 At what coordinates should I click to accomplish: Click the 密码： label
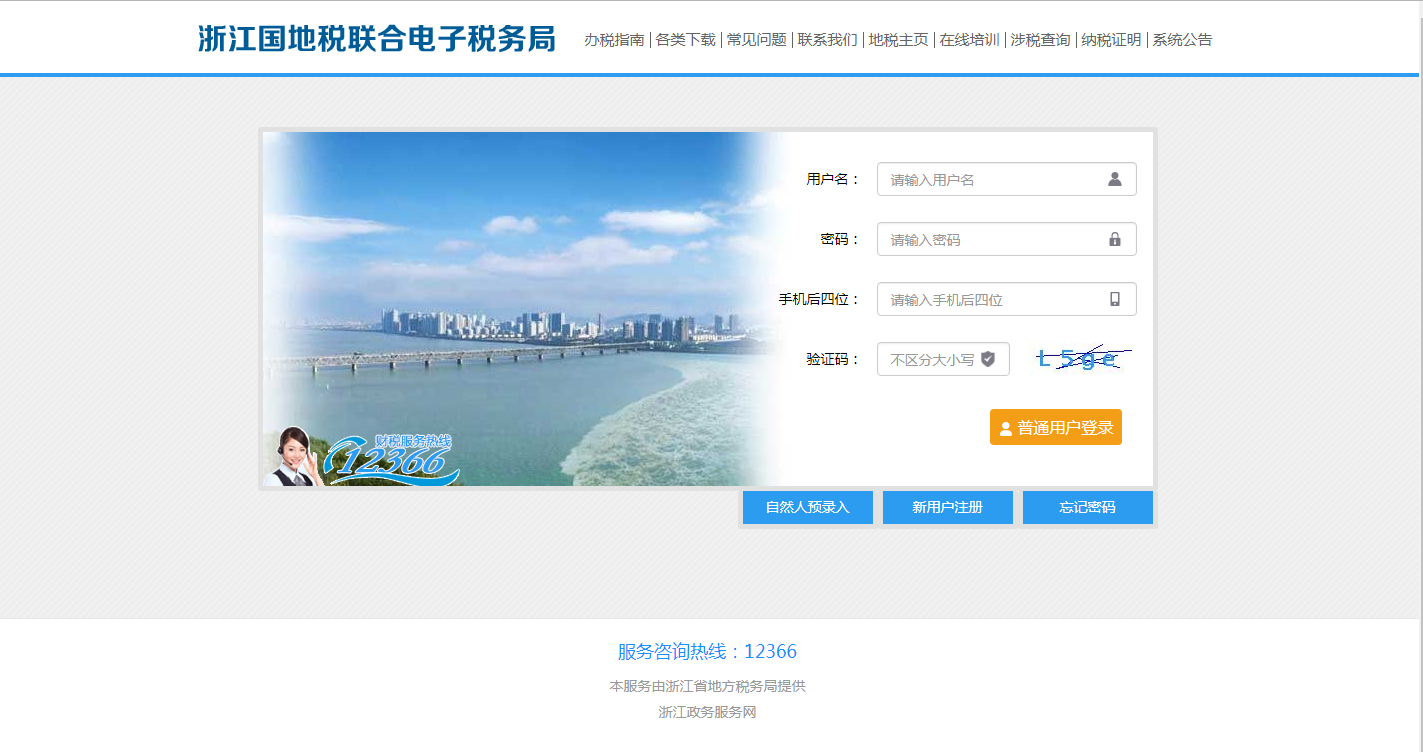pyautogui.click(x=840, y=239)
